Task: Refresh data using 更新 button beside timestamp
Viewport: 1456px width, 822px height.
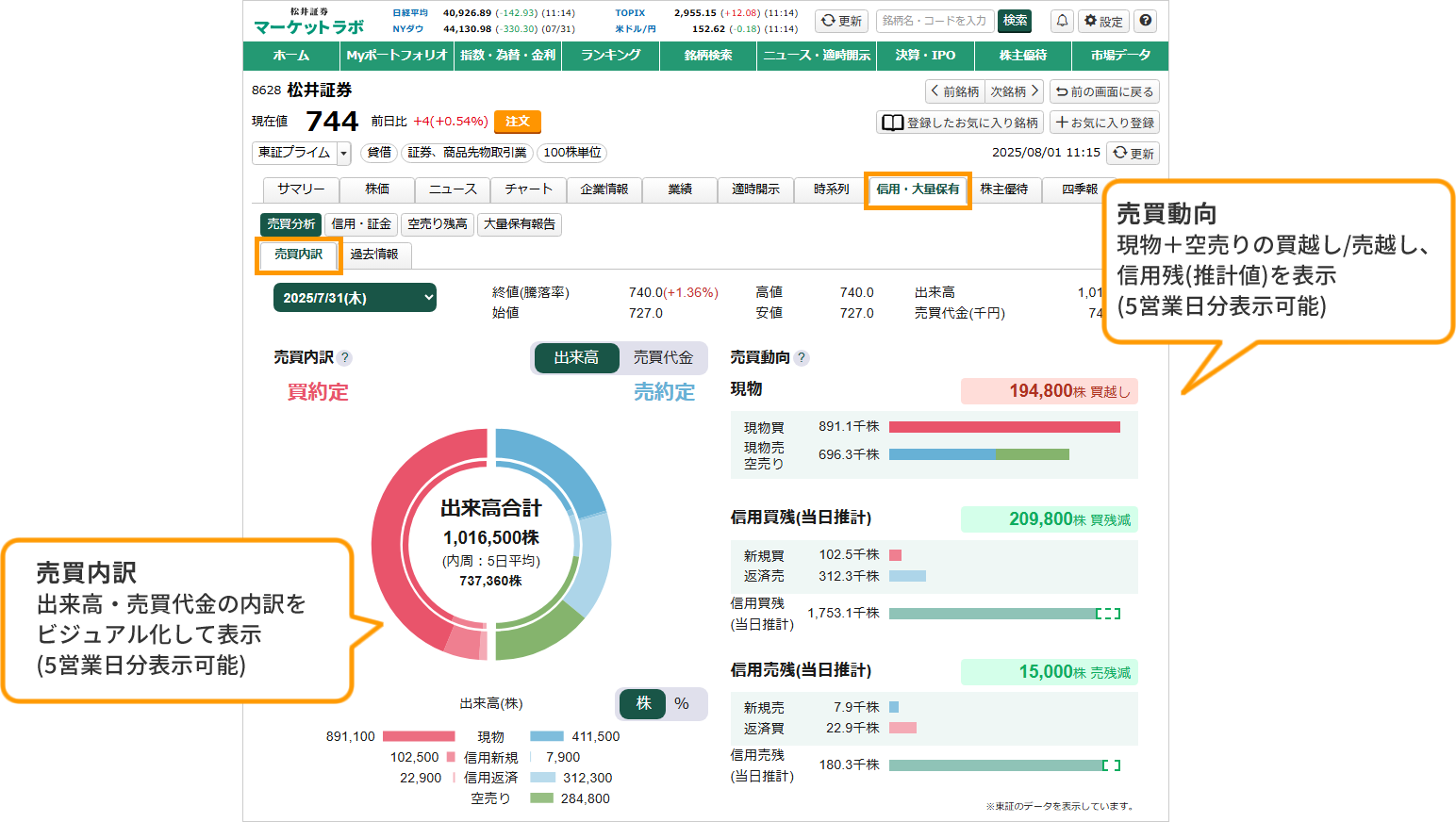Action: (1133, 153)
